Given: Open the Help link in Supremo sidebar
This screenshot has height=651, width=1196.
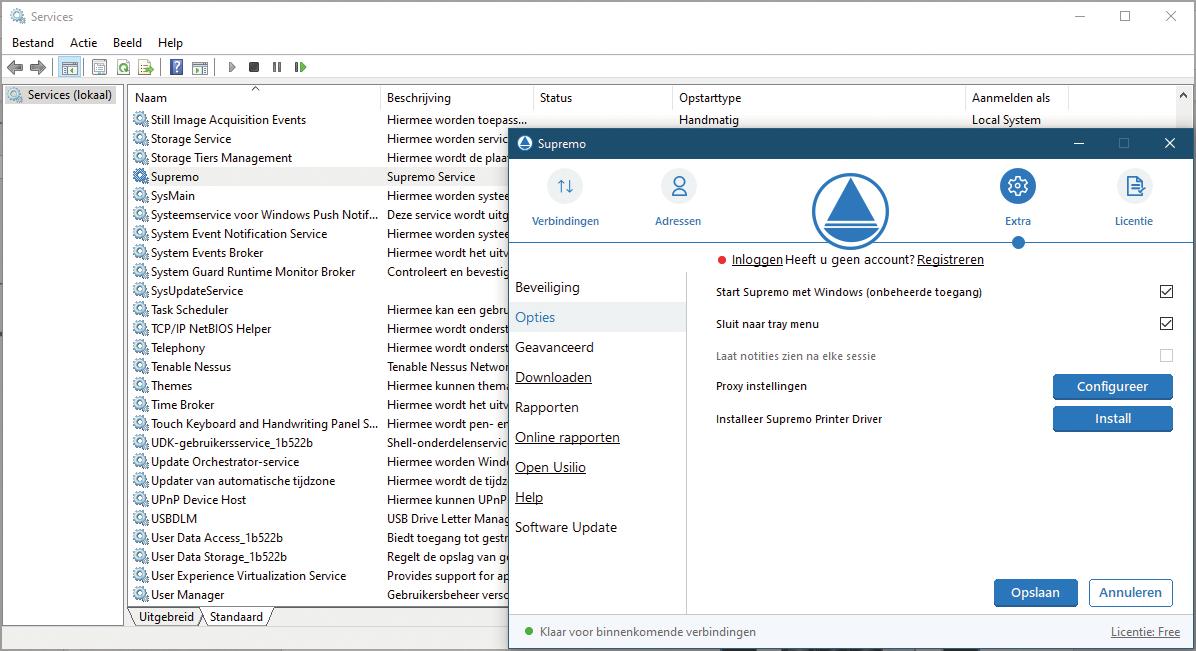Looking at the screenshot, I should coord(529,497).
